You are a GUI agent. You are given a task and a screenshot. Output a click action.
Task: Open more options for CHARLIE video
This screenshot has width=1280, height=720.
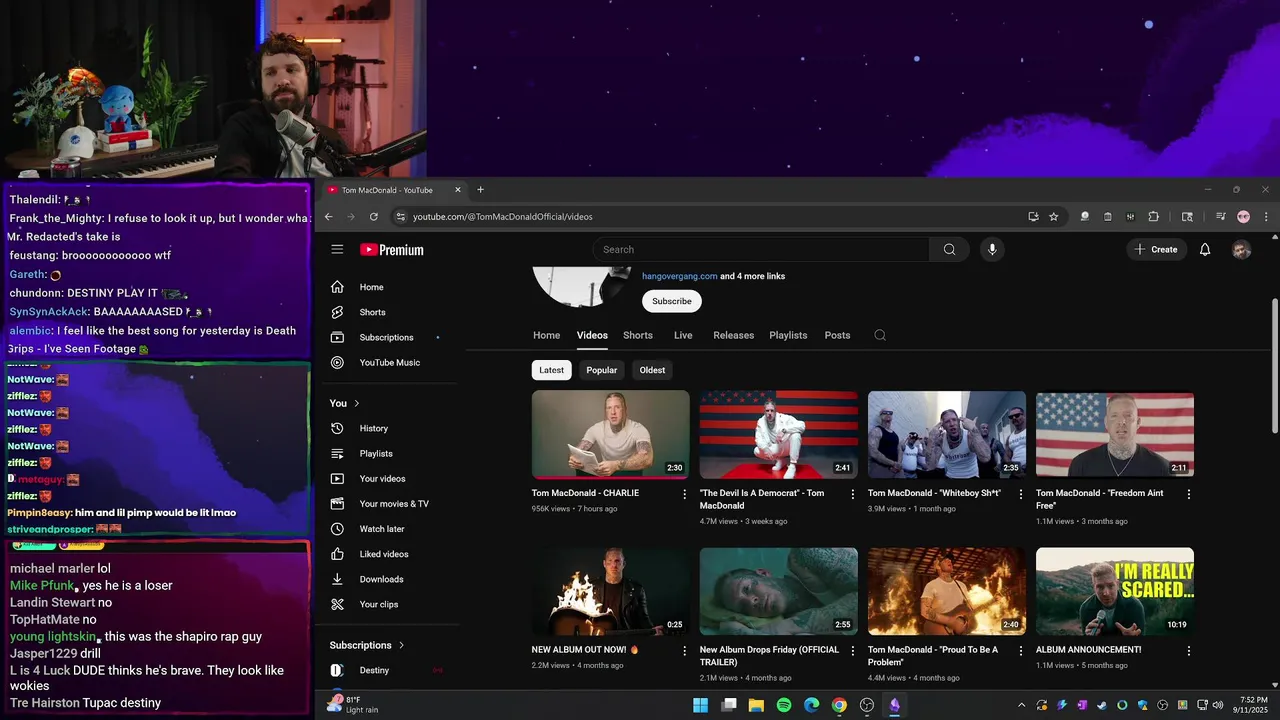click(x=684, y=494)
